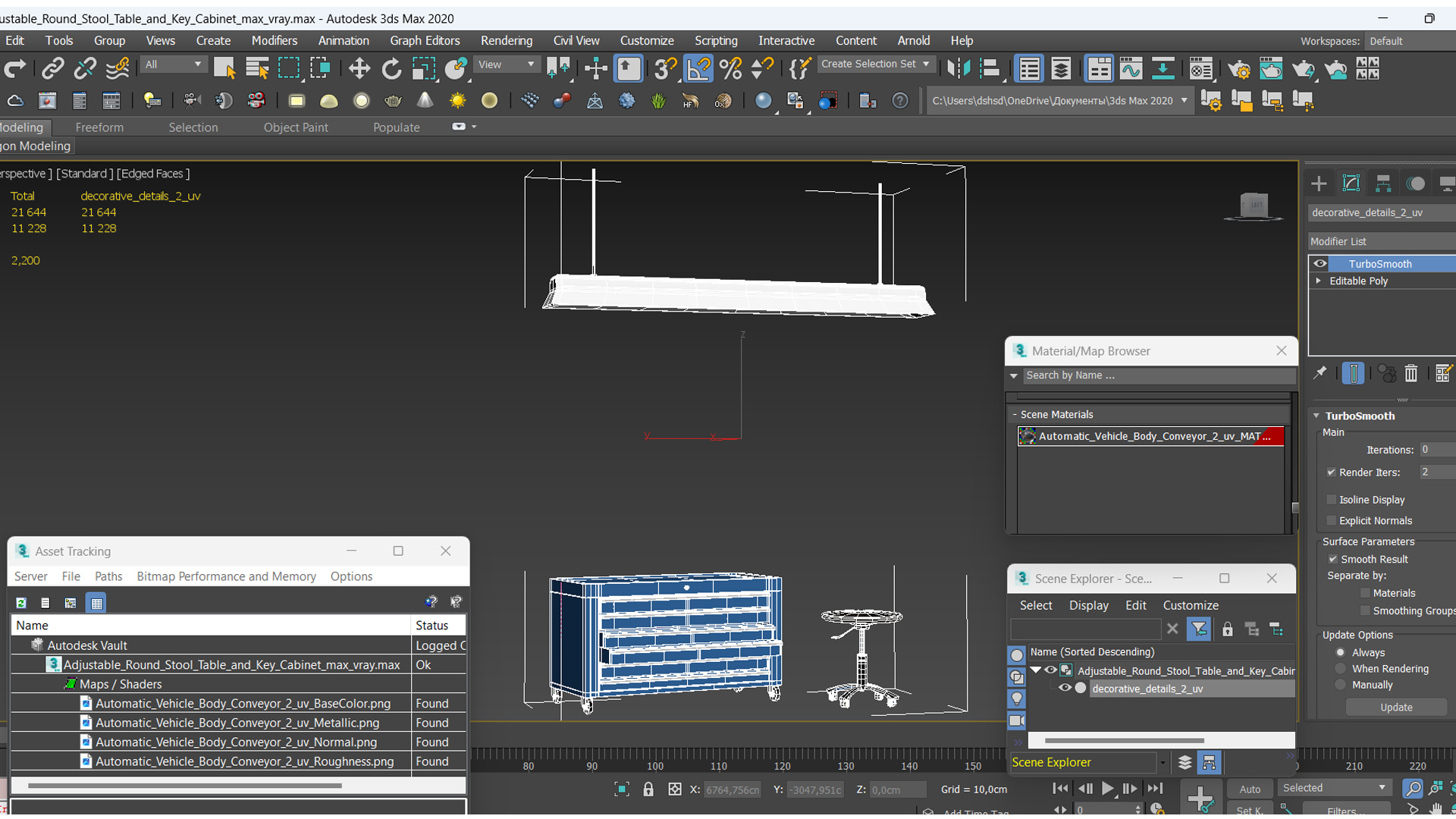Collapse the TurboSmooth rollout
Screen dimensions: 1456x819
click(1316, 416)
